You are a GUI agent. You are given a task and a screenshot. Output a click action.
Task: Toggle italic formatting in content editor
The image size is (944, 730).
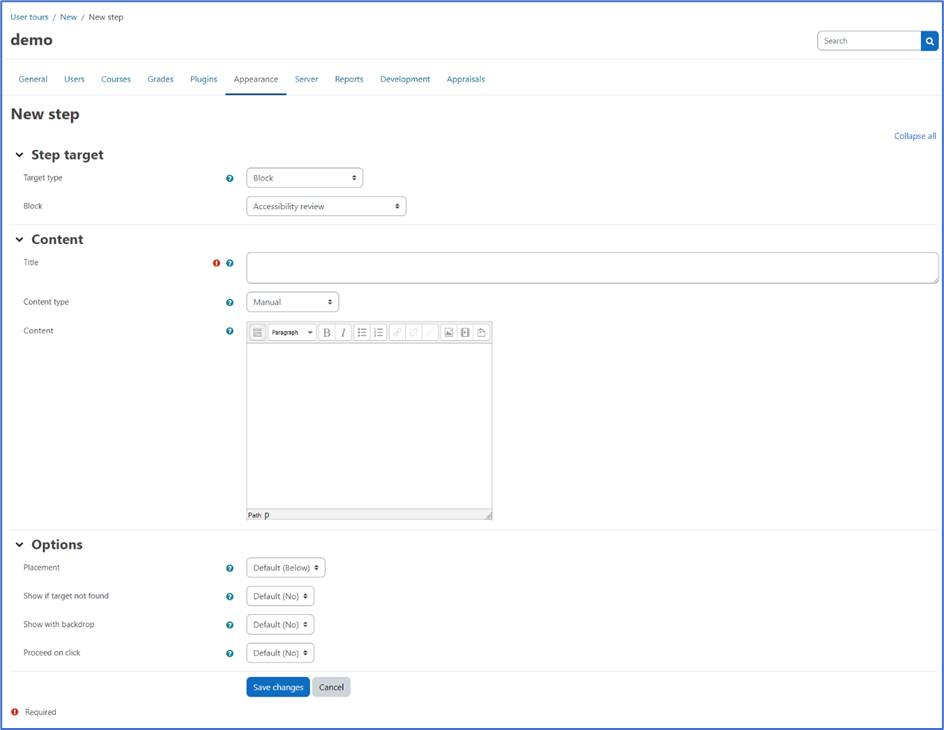(x=343, y=332)
